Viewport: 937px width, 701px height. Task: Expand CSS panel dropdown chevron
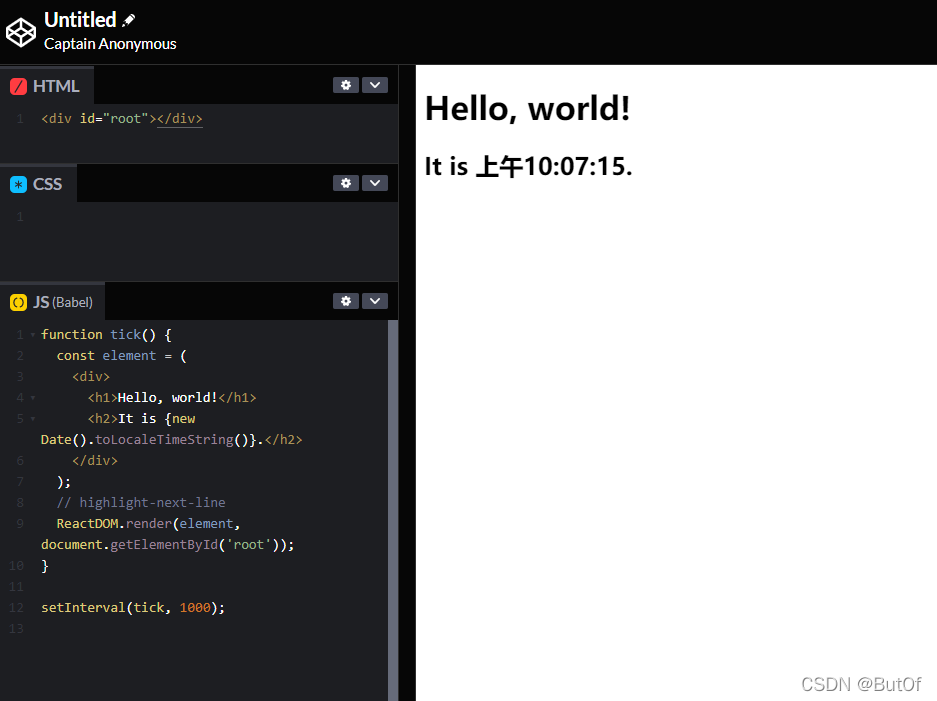(x=375, y=183)
